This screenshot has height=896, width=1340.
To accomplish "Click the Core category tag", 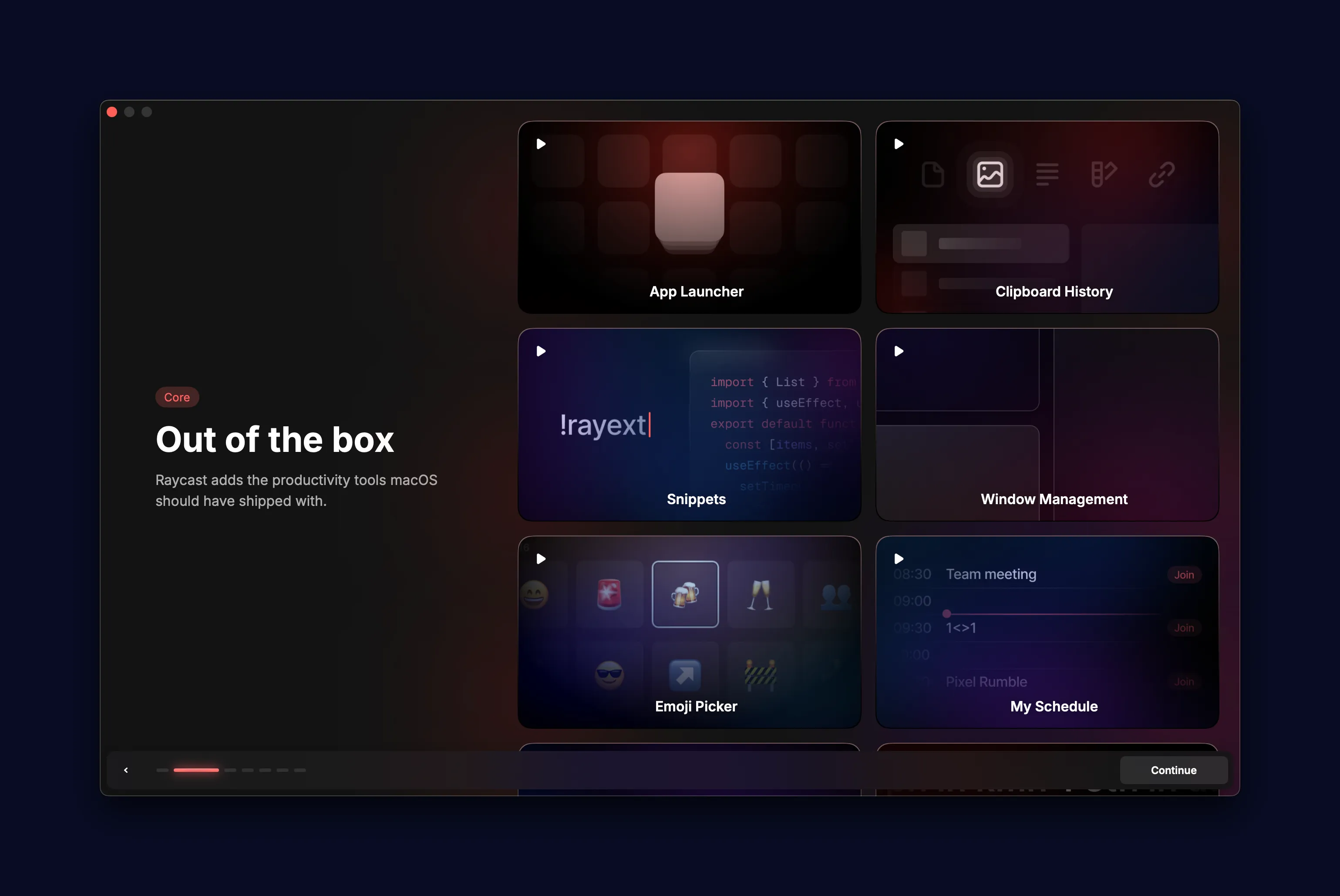I will point(177,397).
